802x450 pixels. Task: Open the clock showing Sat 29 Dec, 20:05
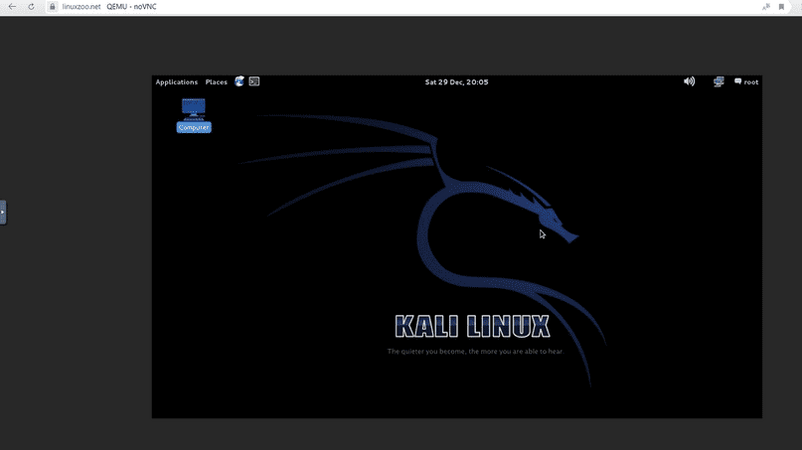coord(456,82)
